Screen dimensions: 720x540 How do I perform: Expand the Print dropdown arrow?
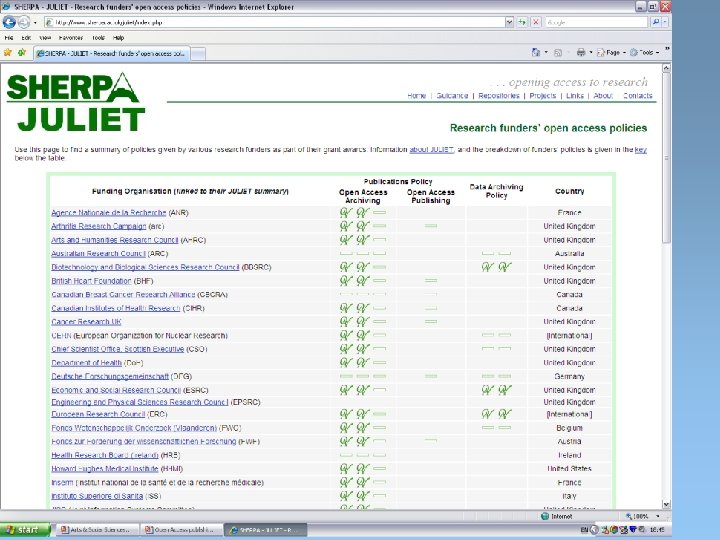(591, 53)
